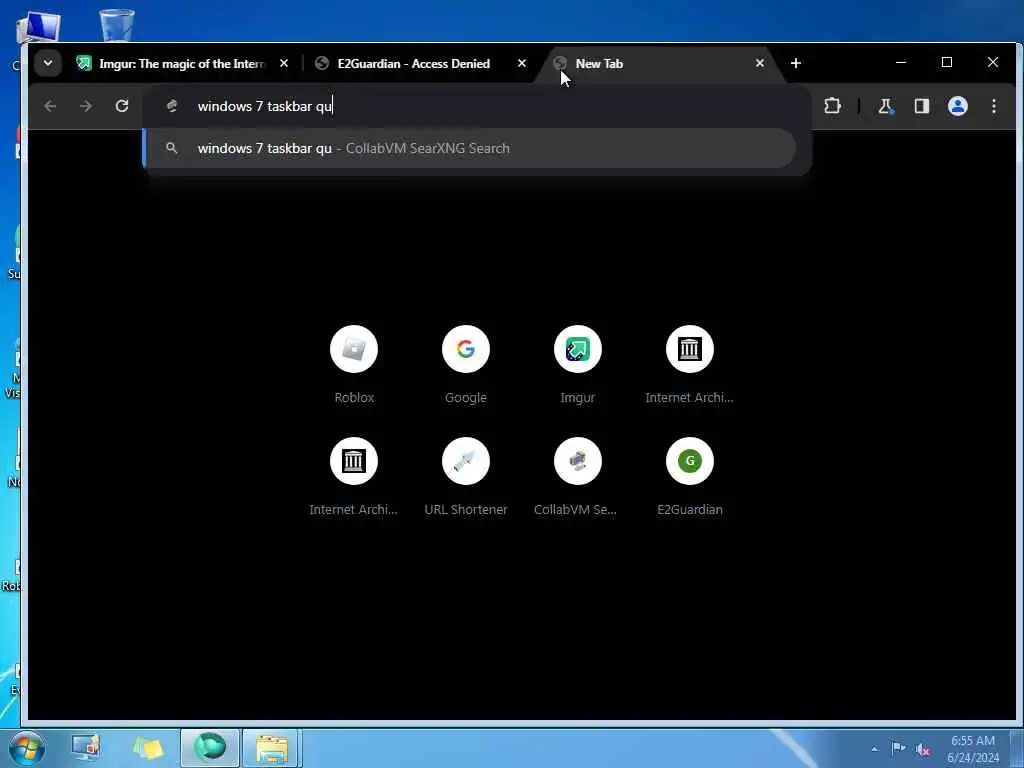The height and width of the screenshot is (768, 1024).
Task: Minimize the browser window
Action: pyautogui.click(x=901, y=63)
